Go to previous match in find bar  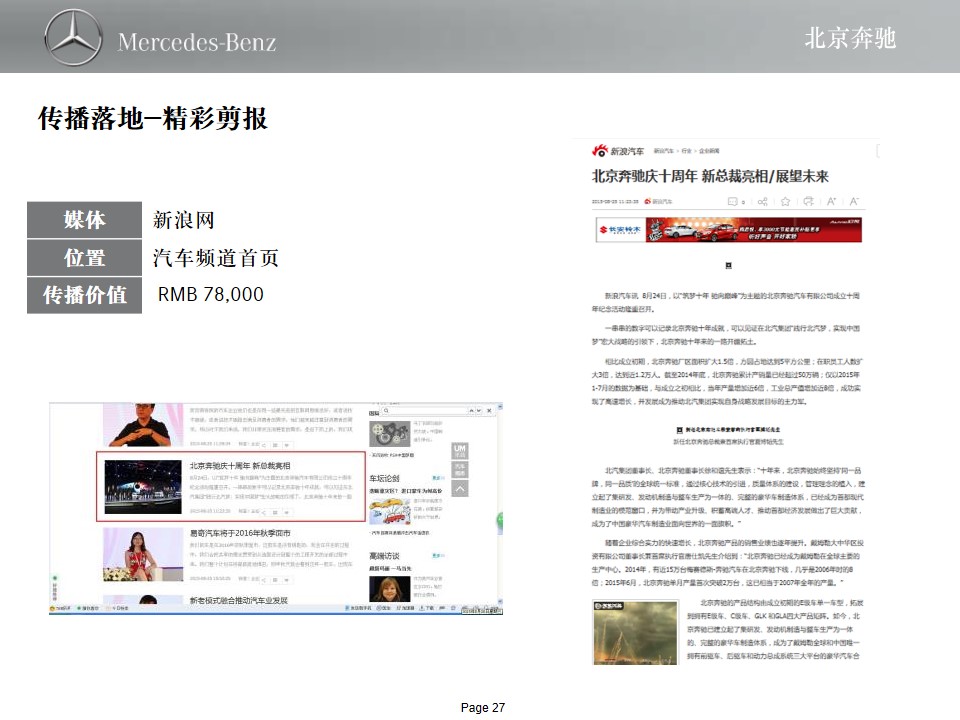(471, 411)
